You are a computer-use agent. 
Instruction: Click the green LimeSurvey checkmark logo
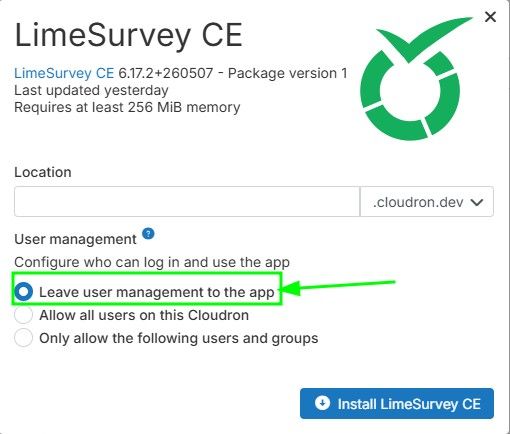(x=416, y=79)
